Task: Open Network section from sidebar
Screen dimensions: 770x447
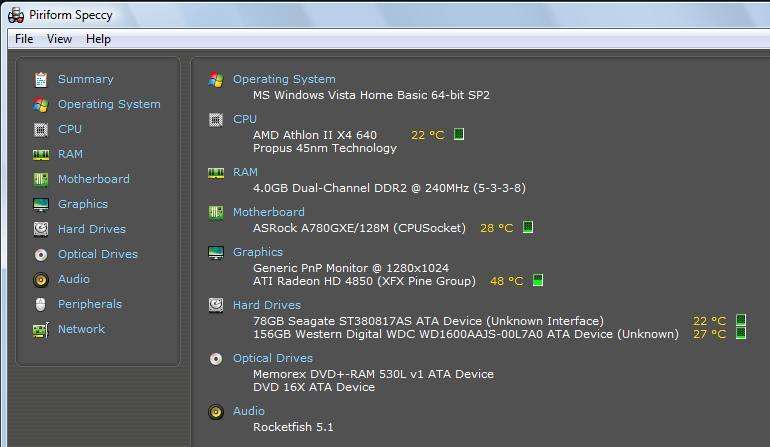Action: (x=81, y=329)
